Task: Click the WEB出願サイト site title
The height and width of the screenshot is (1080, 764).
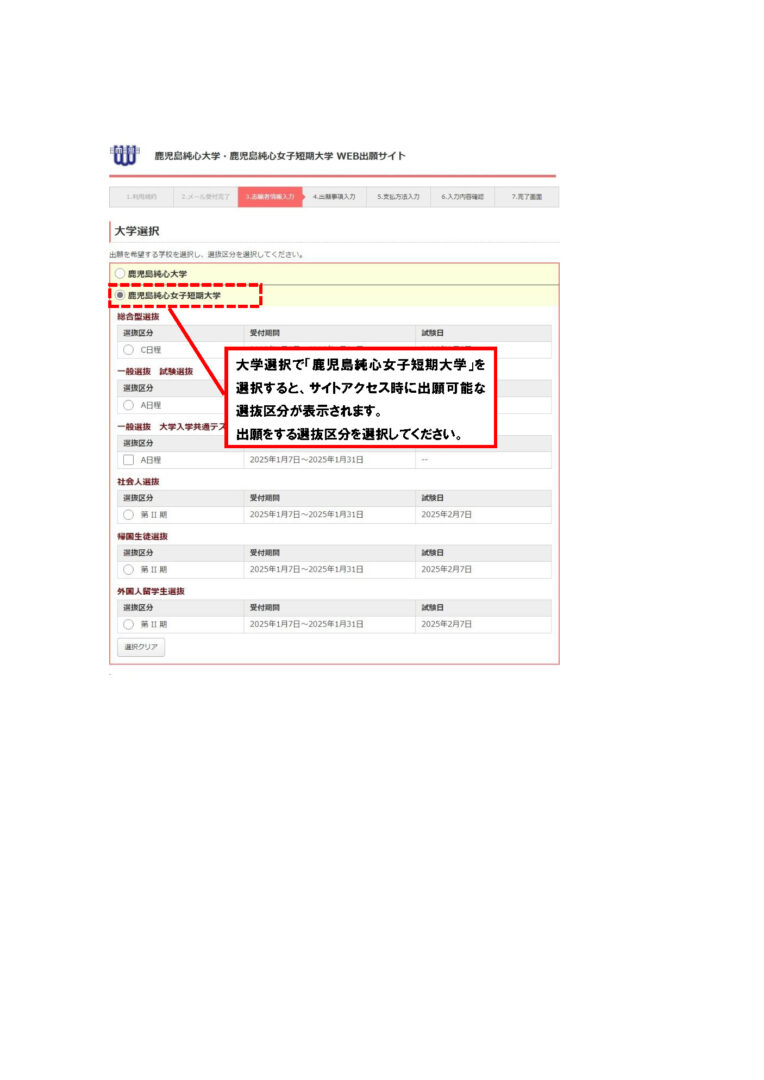Action: tap(280, 156)
